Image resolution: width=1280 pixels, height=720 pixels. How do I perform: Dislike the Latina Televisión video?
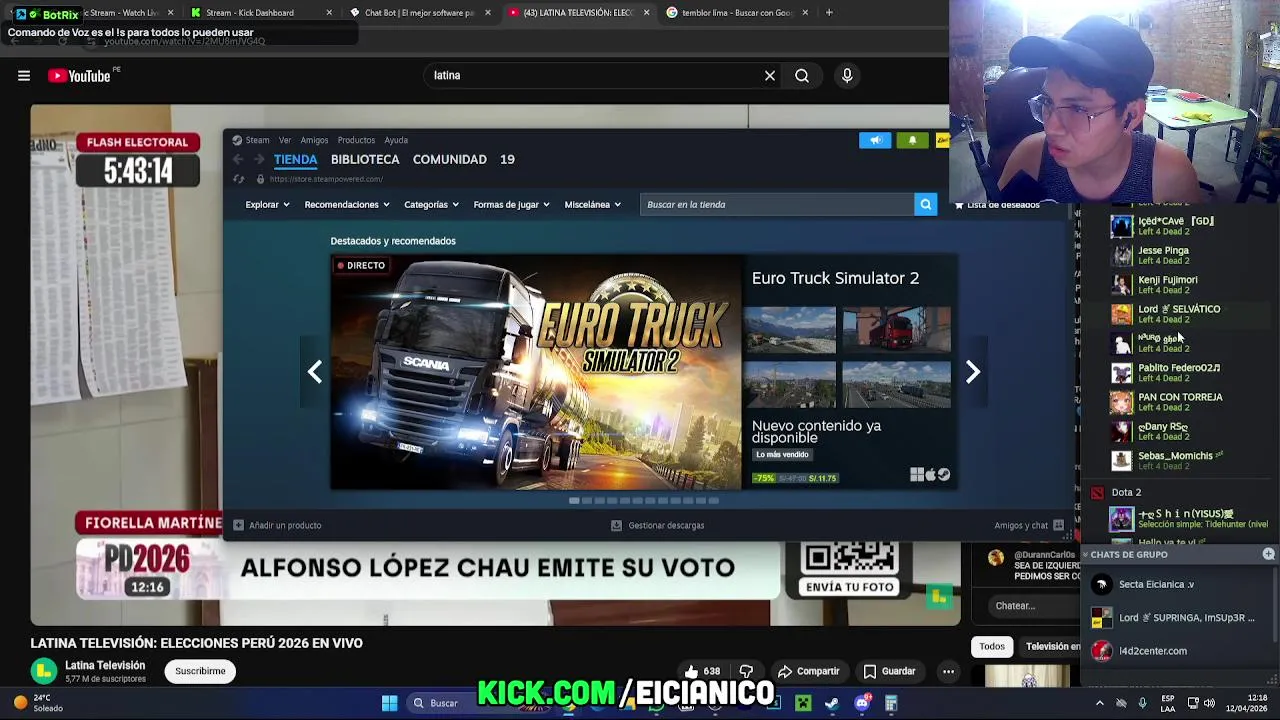pos(746,672)
